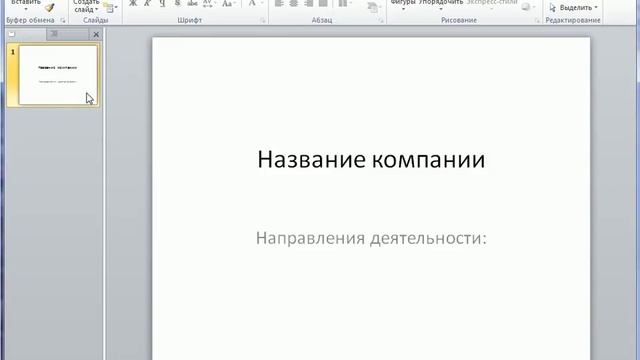The height and width of the screenshot is (360, 640).
Task: Open Упорядочить arrange menu
Action: click(x=441, y=5)
